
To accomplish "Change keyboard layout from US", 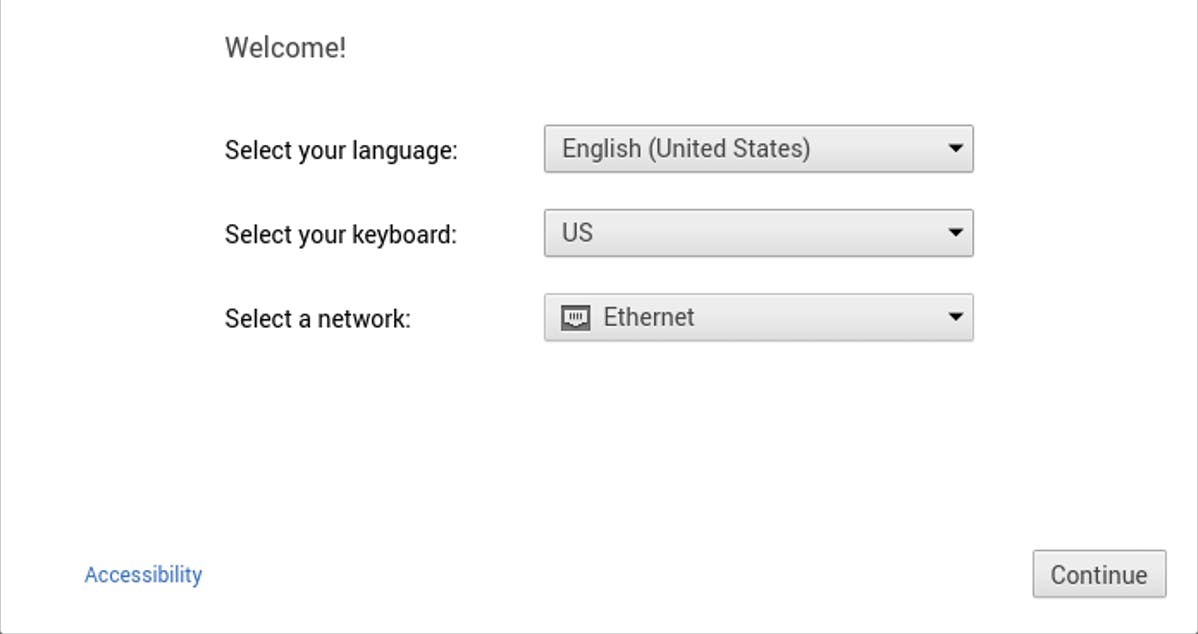I will tap(758, 233).
